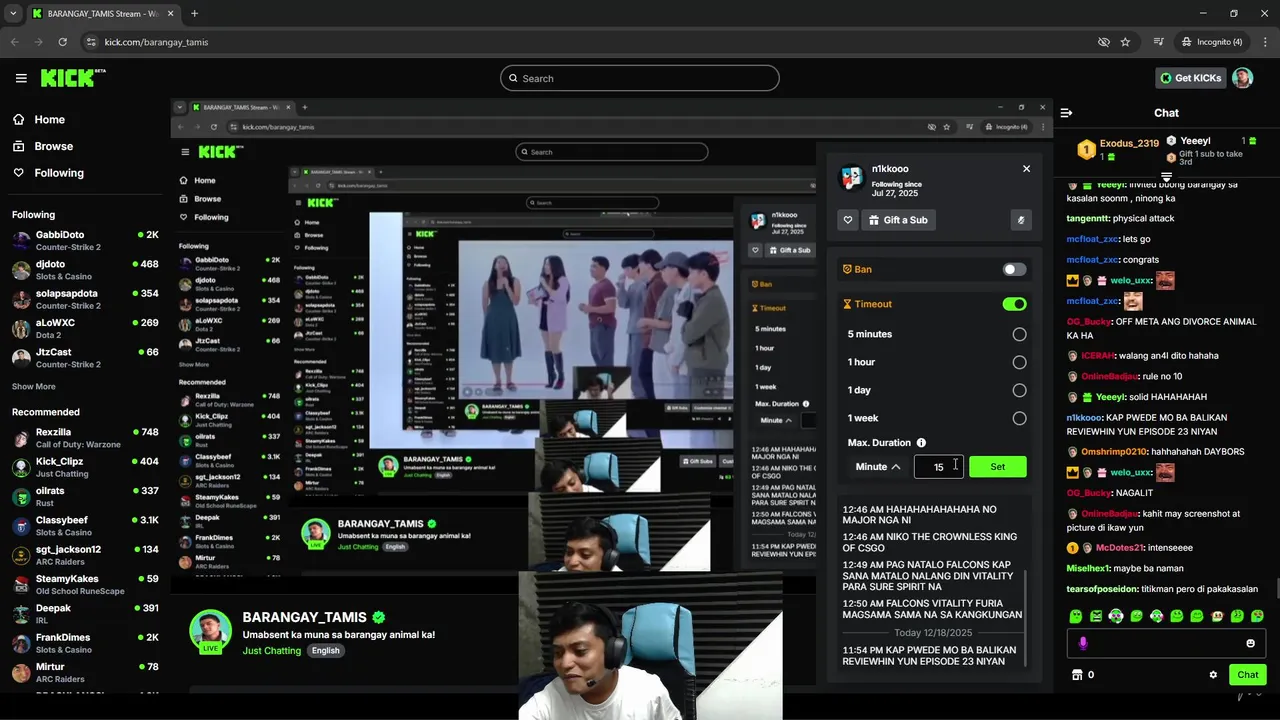The height and width of the screenshot is (720, 1280).
Task: Click the Set duration button
Action: [998, 467]
